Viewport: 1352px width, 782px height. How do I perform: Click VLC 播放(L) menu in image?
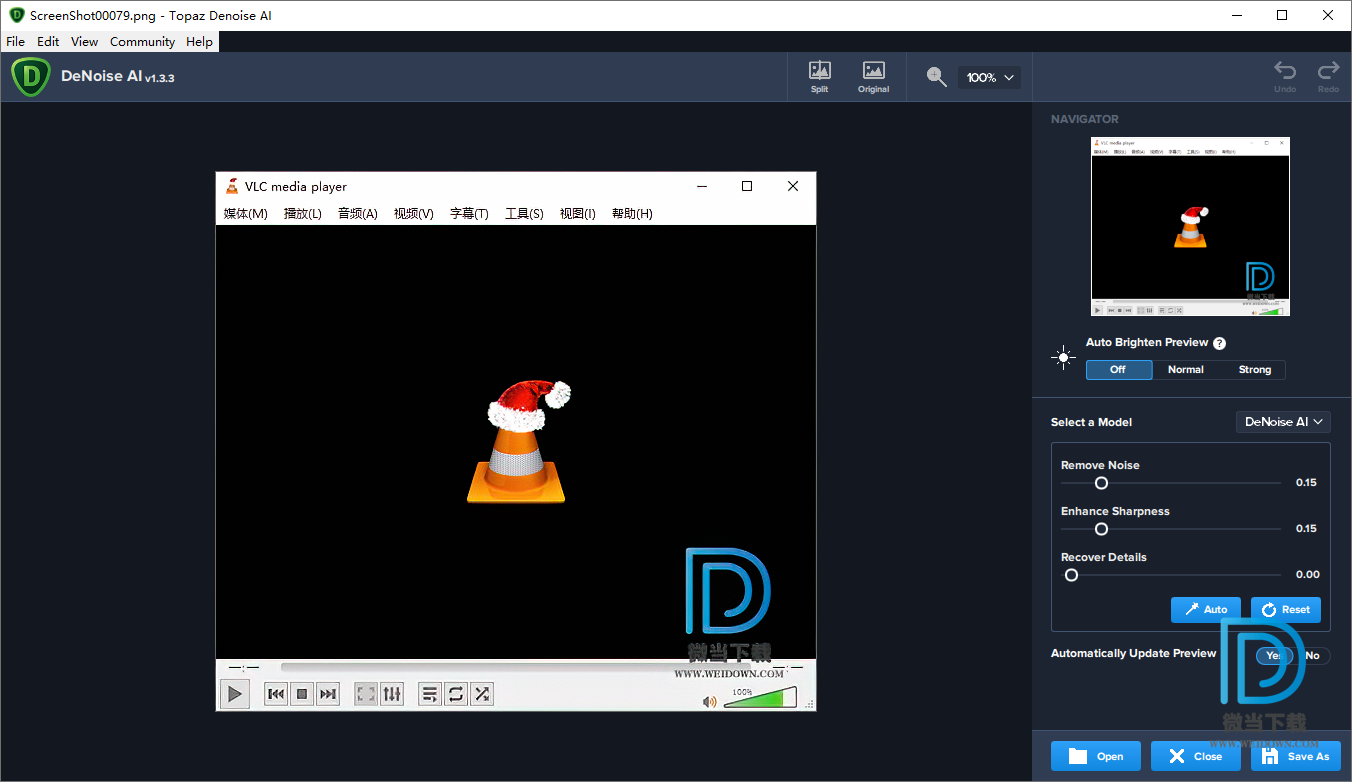[303, 213]
